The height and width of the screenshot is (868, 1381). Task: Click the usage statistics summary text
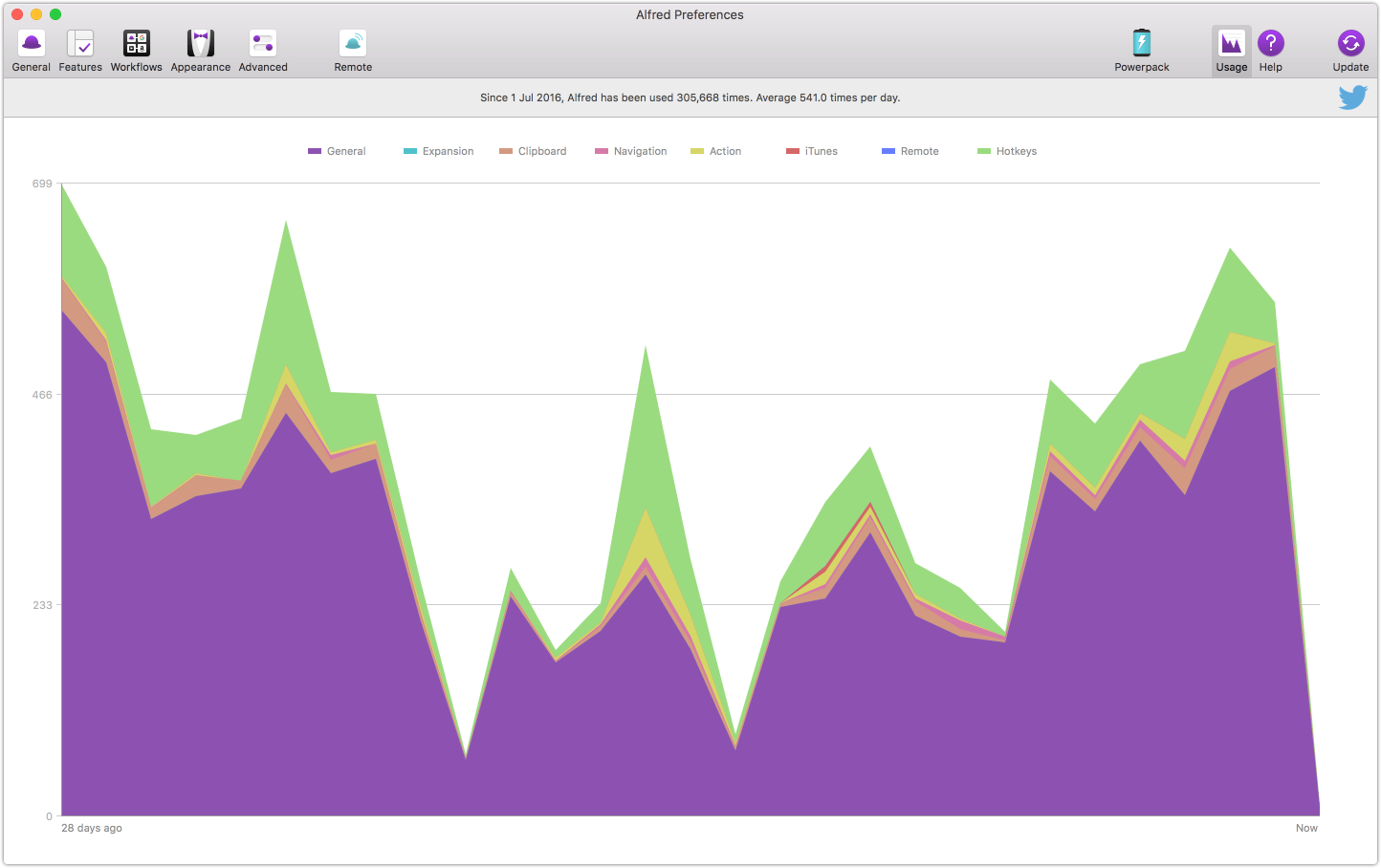pos(690,98)
